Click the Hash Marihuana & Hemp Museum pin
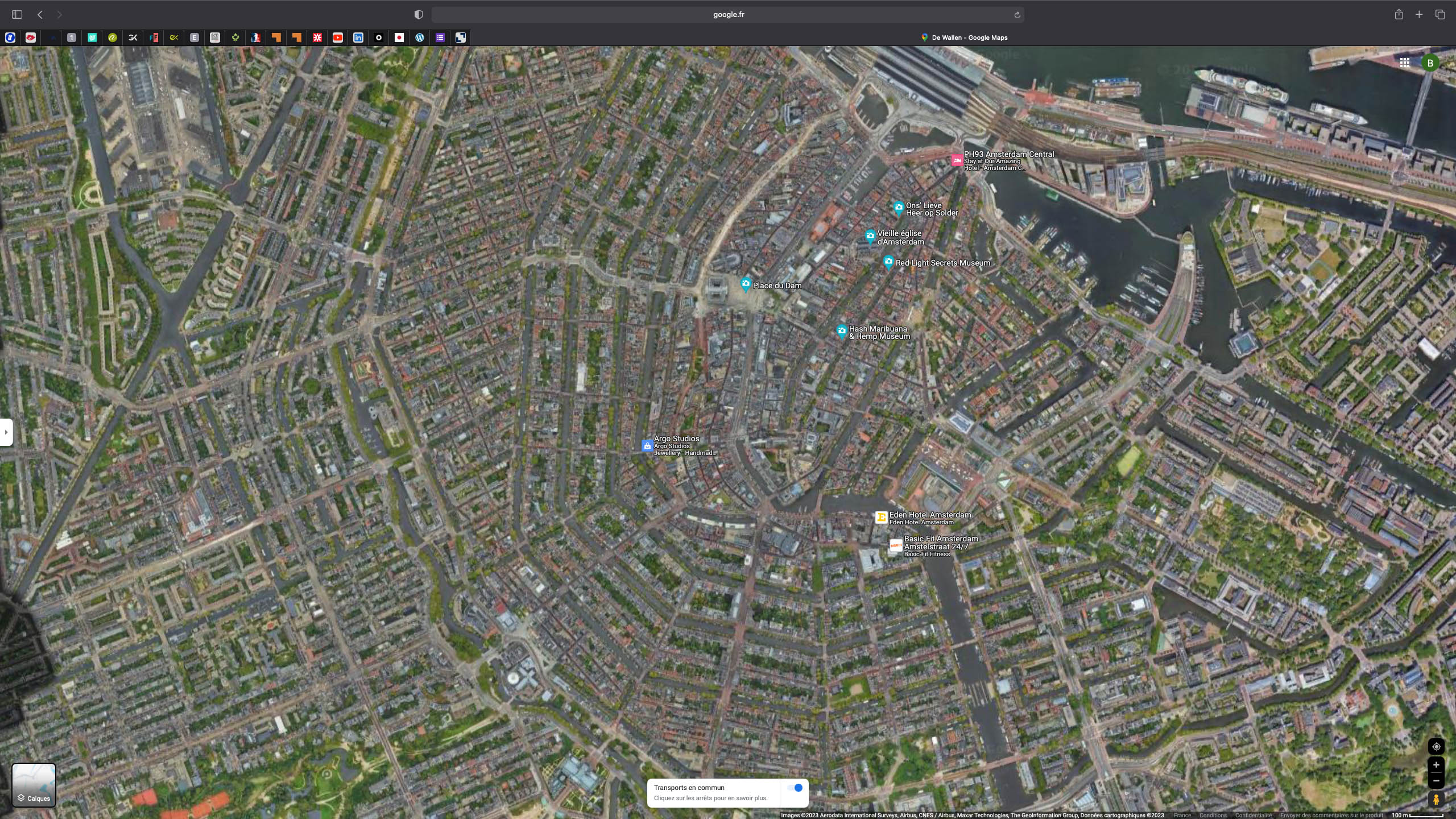Image resolution: width=1456 pixels, height=819 pixels. [x=842, y=332]
